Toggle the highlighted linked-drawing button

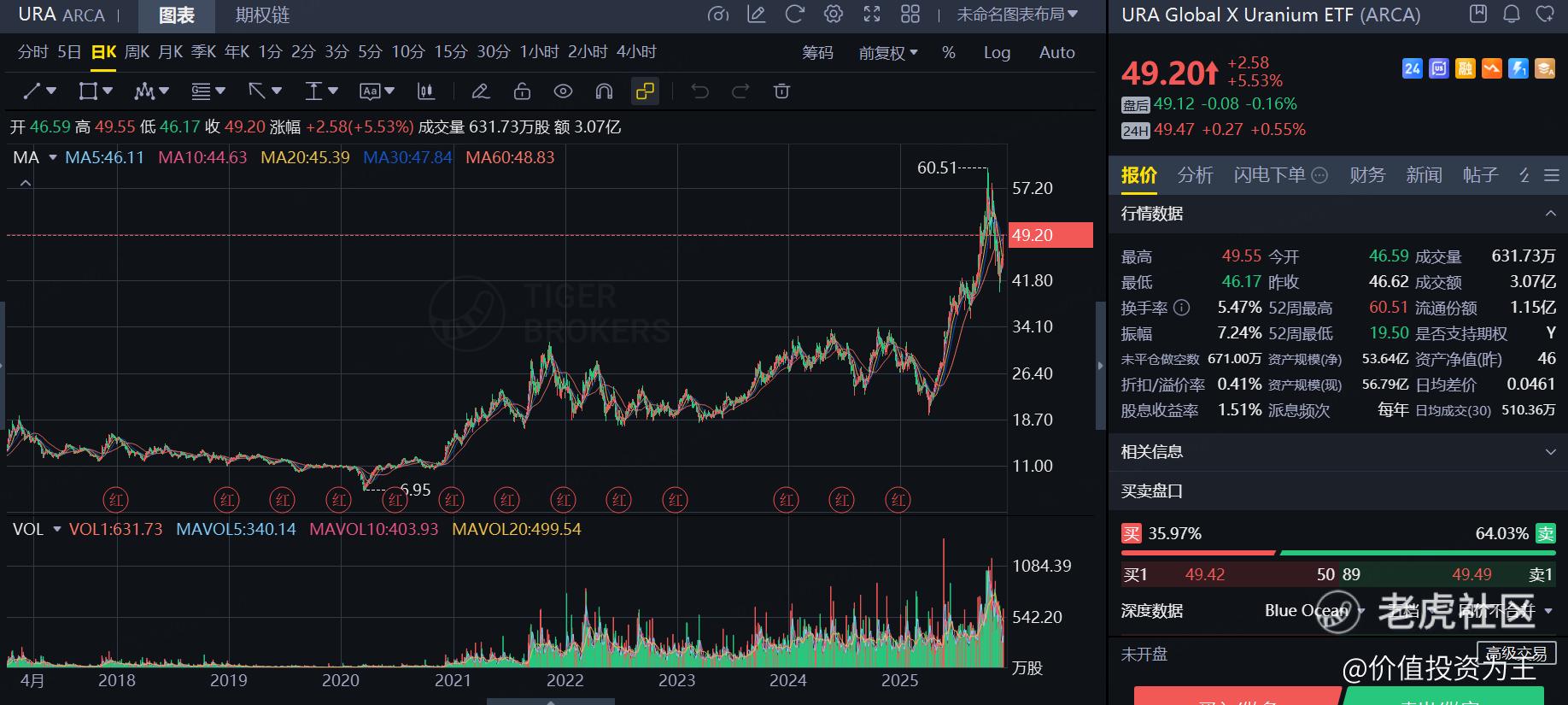[x=645, y=91]
